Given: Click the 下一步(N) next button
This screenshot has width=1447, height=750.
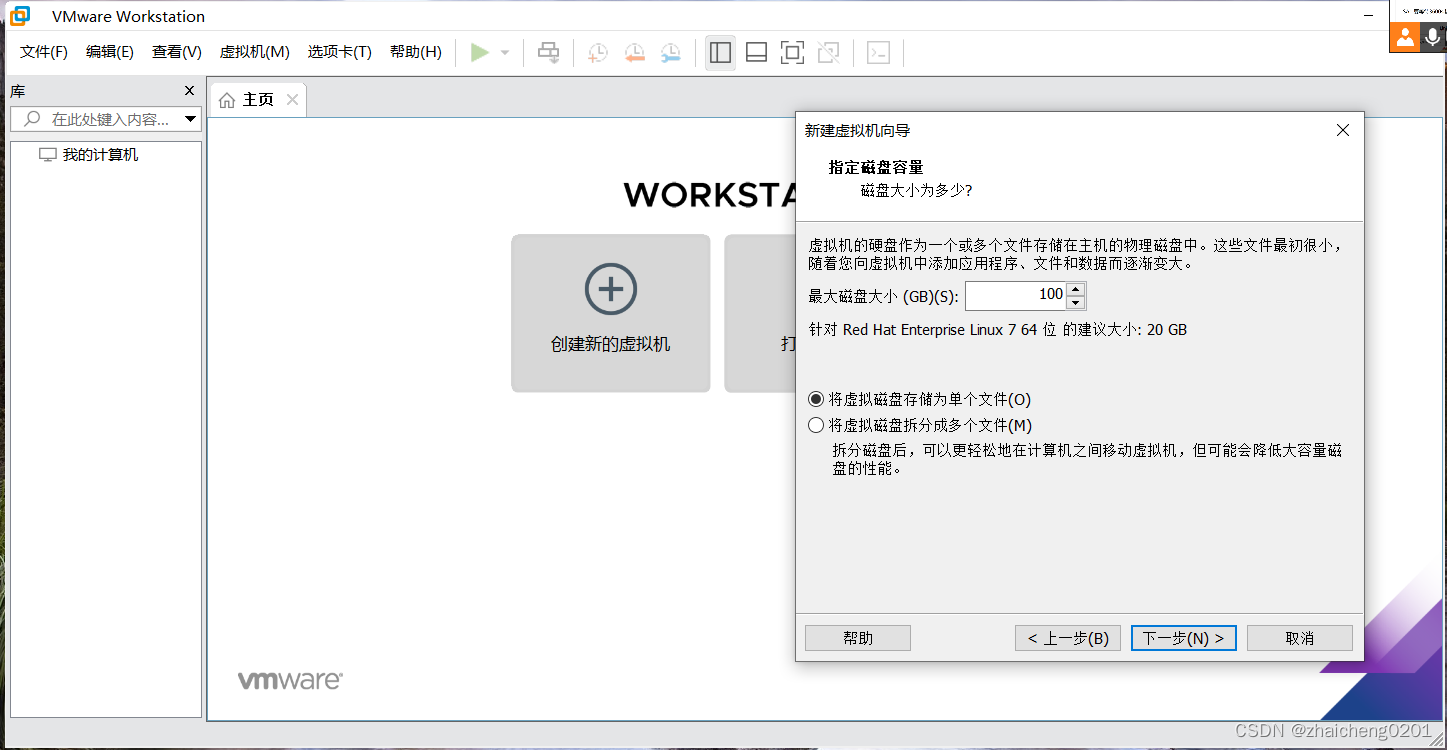Looking at the screenshot, I should [x=1184, y=638].
